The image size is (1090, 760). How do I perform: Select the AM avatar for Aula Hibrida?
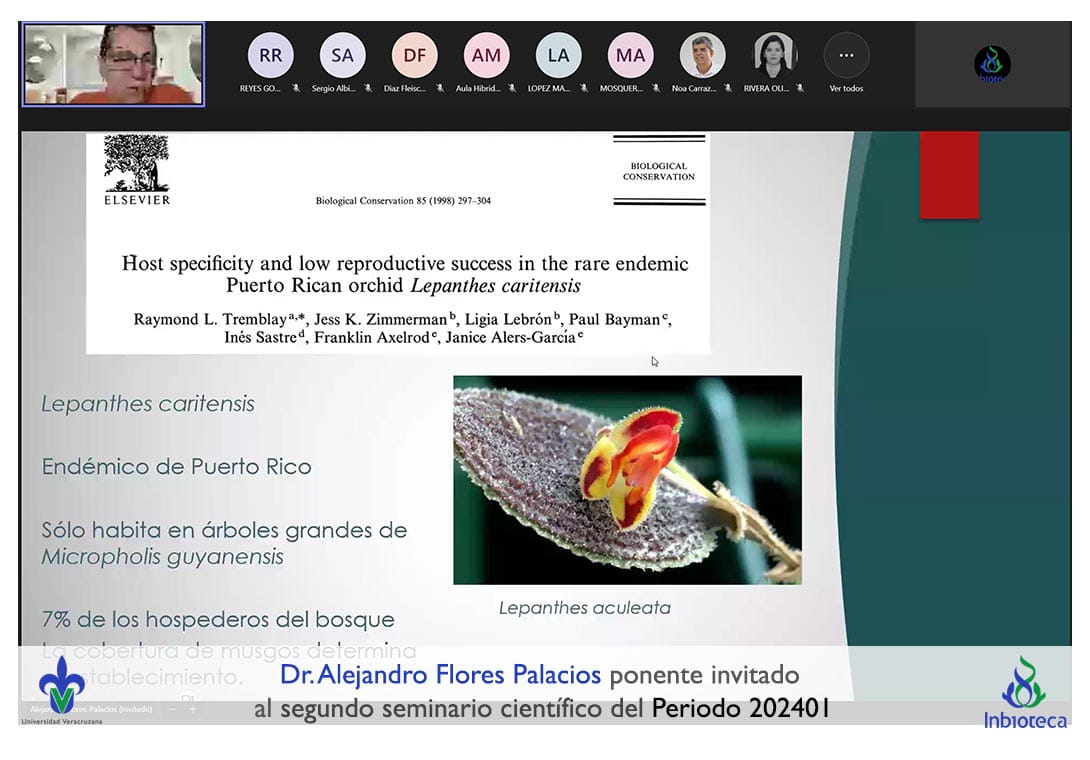click(487, 56)
